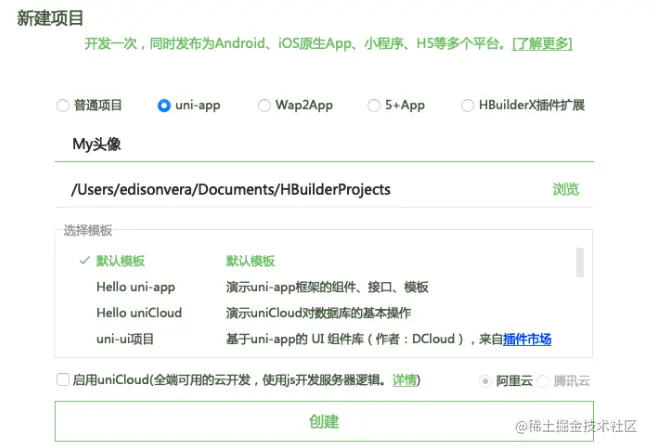Select the uni-app project type
651x448 pixels.
click(x=164, y=105)
